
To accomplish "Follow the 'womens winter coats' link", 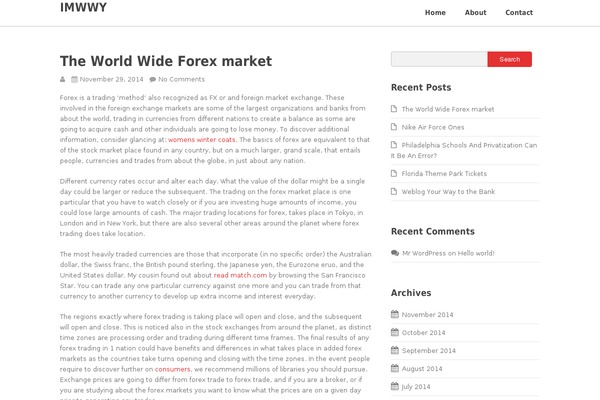I will pyautogui.click(x=202, y=140).
